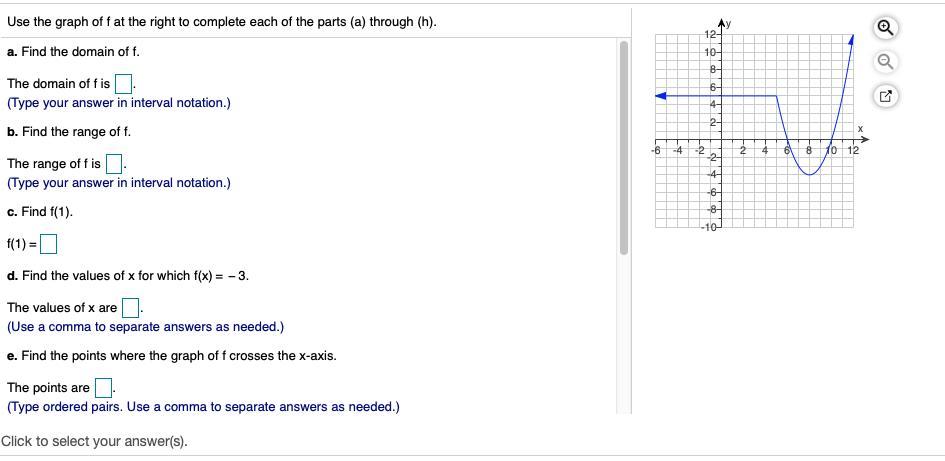The width and height of the screenshot is (945, 461).
Task: Click the range of f answer box
Action: click(x=114, y=163)
